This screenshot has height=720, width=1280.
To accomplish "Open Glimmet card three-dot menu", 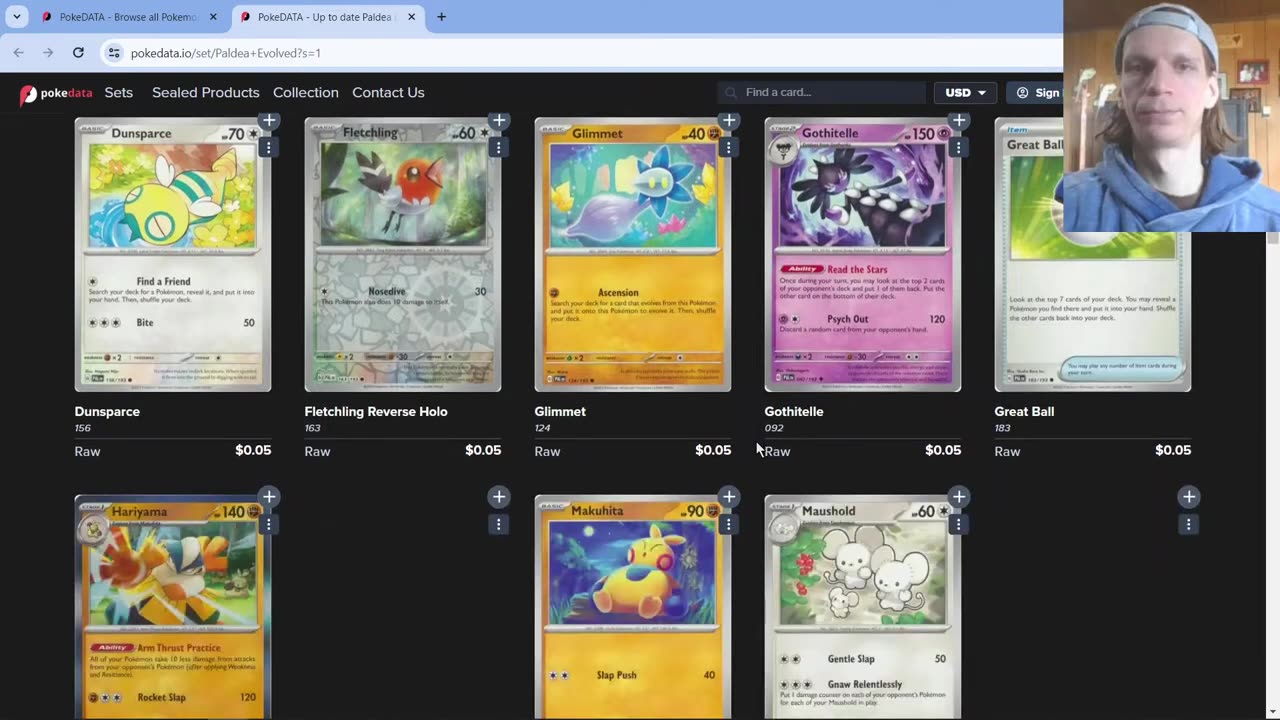I will coord(728,147).
